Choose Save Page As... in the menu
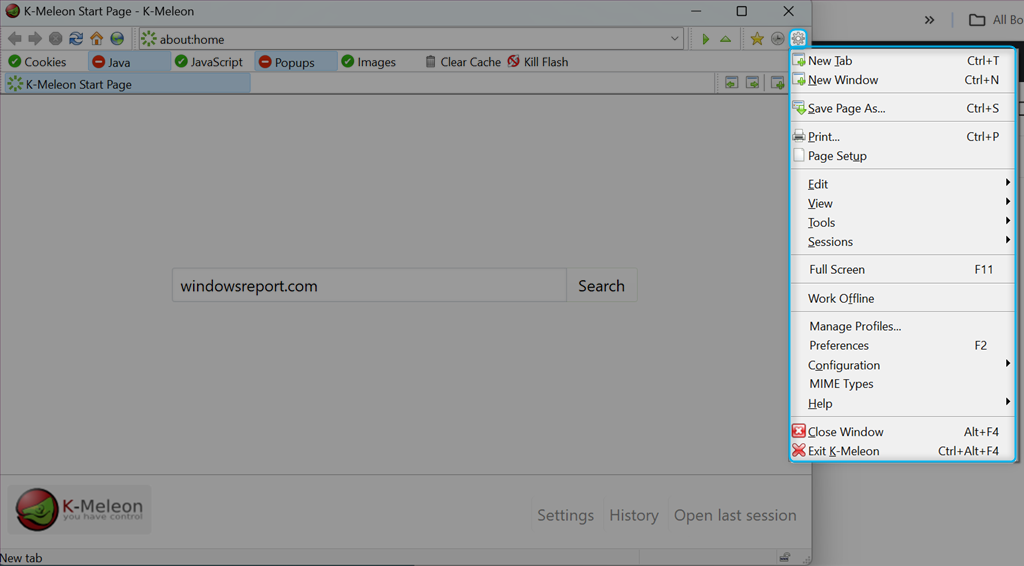 (902, 108)
